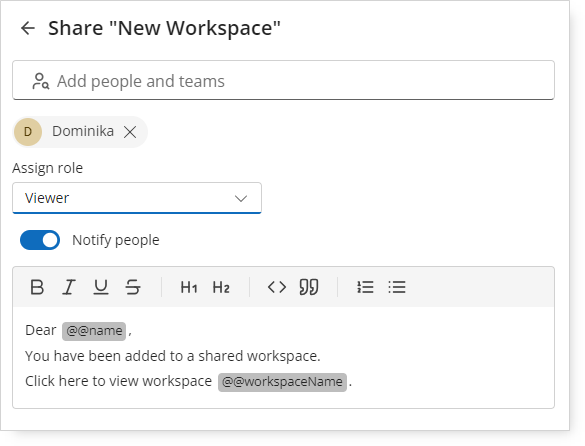Image resolution: width=585 pixels, height=446 pixels.
Task: Set Heading 2 style
Action: pos(221,287)
